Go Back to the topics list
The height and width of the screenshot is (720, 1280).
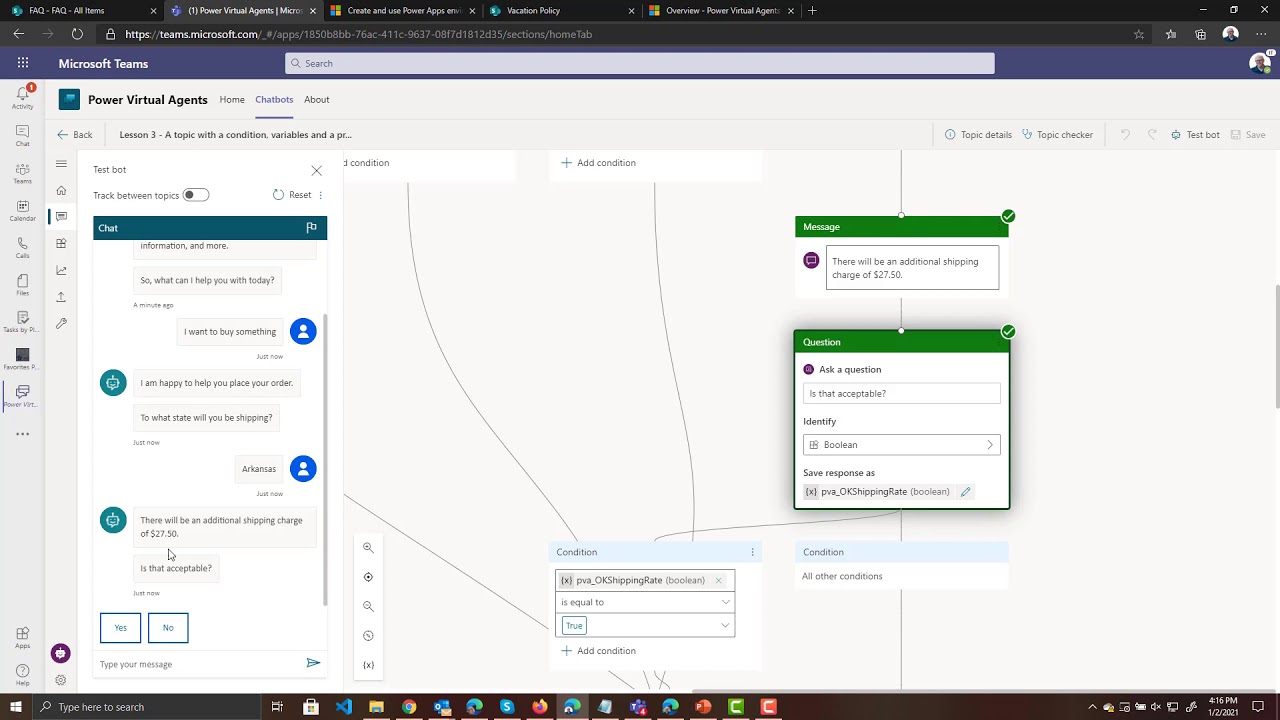(75, 134)
